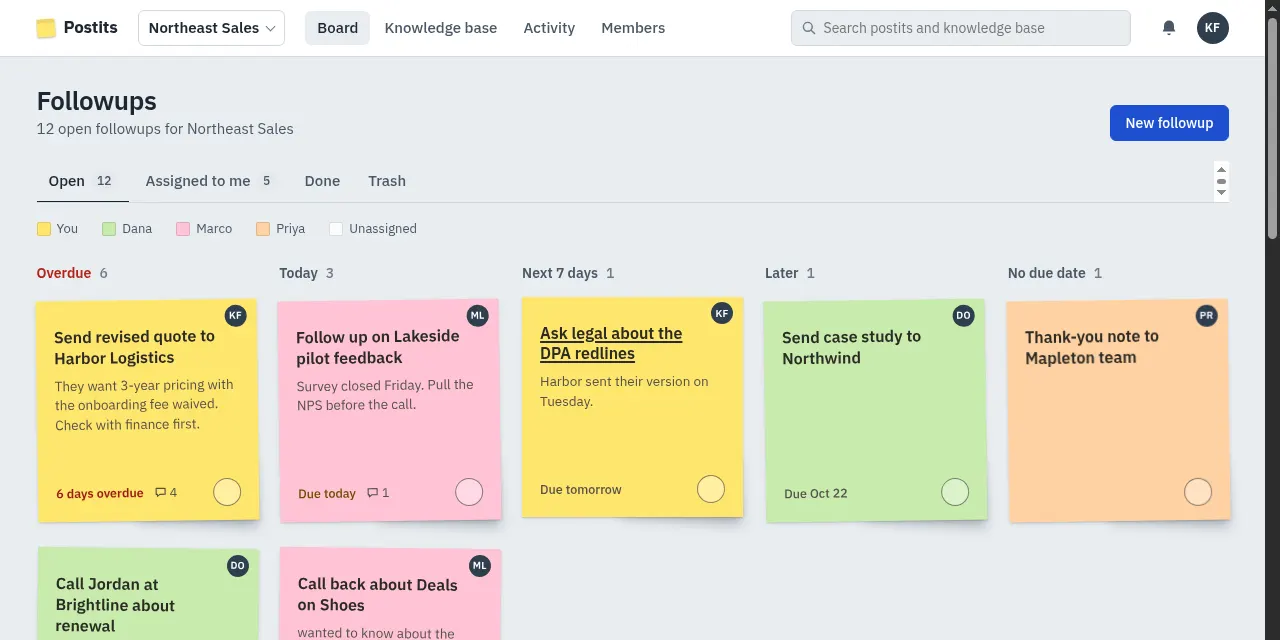This screenshot has height=640, width=1280.
Task: Click the tabs row scroll-down arrow
Action: coord(1221,193)
